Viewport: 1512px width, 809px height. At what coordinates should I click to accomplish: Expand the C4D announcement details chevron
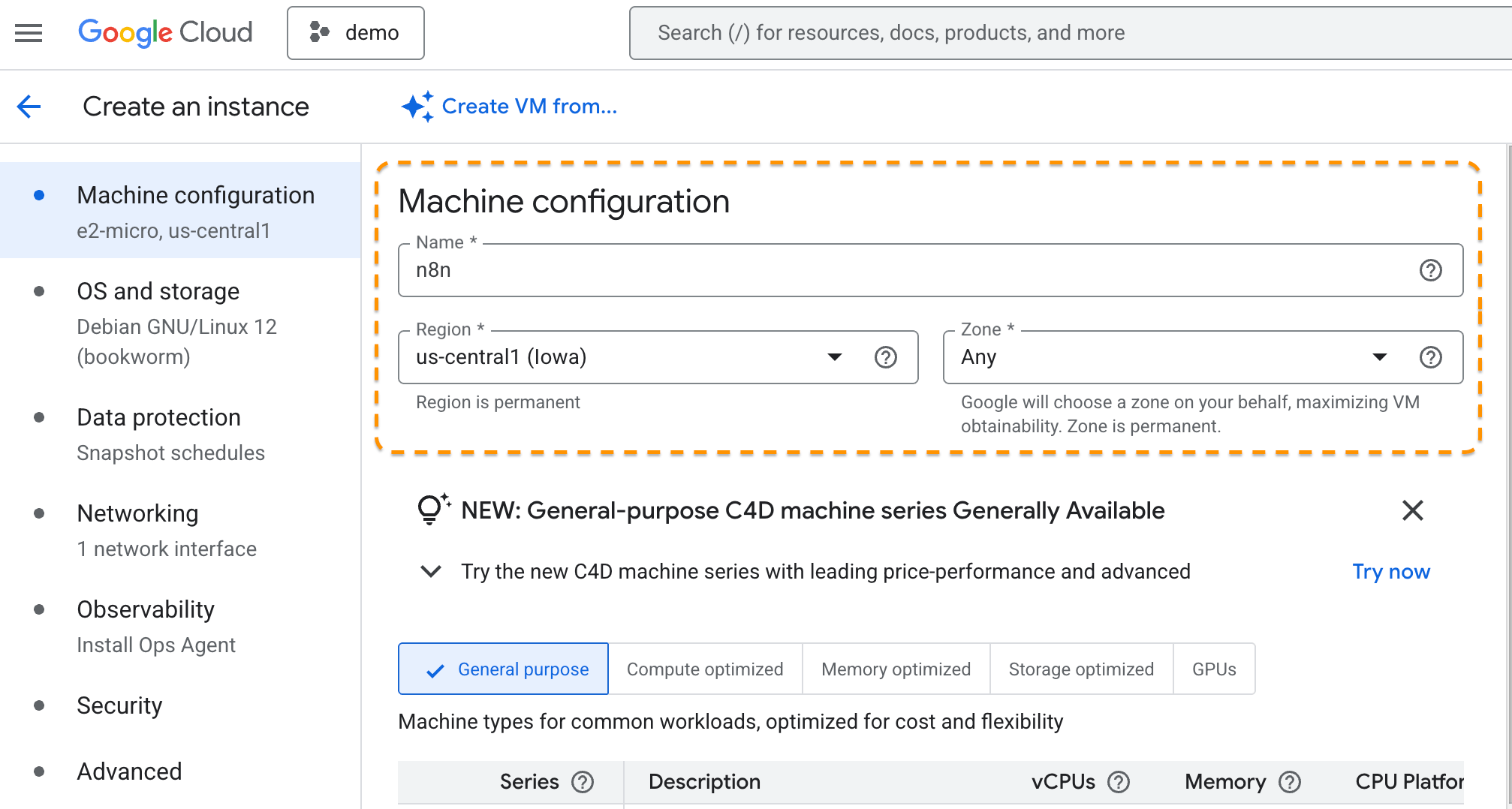[431, 571]
